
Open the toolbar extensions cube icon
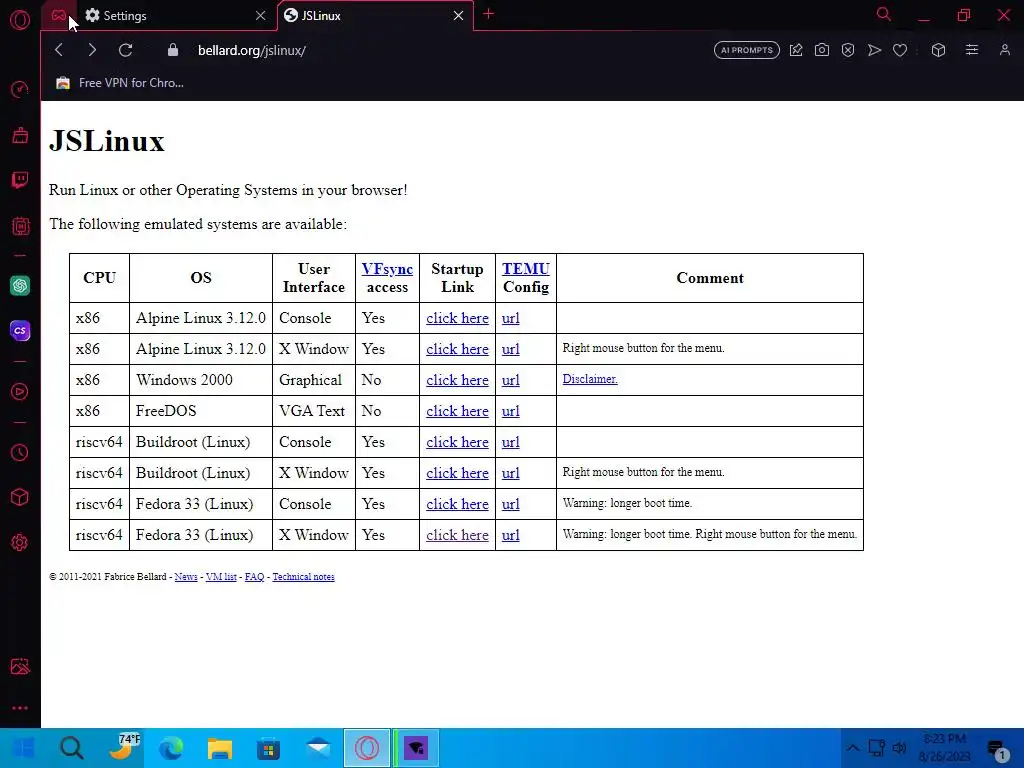(x=938, y=50)
